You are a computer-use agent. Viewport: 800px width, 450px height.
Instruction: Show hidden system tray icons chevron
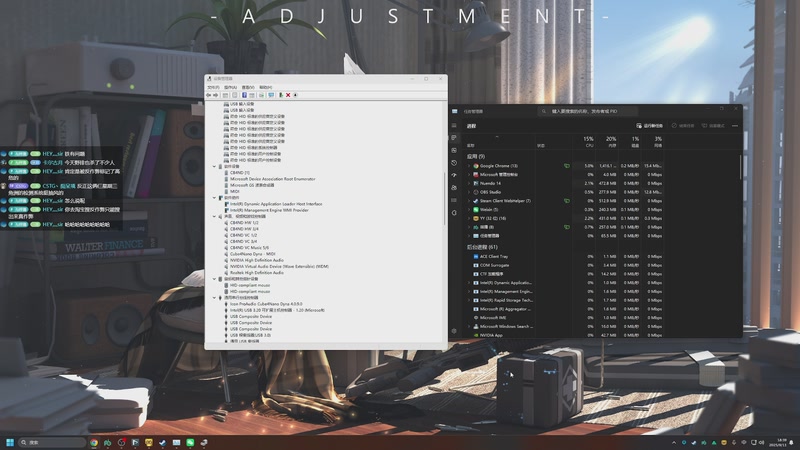[x=674, y=442]
